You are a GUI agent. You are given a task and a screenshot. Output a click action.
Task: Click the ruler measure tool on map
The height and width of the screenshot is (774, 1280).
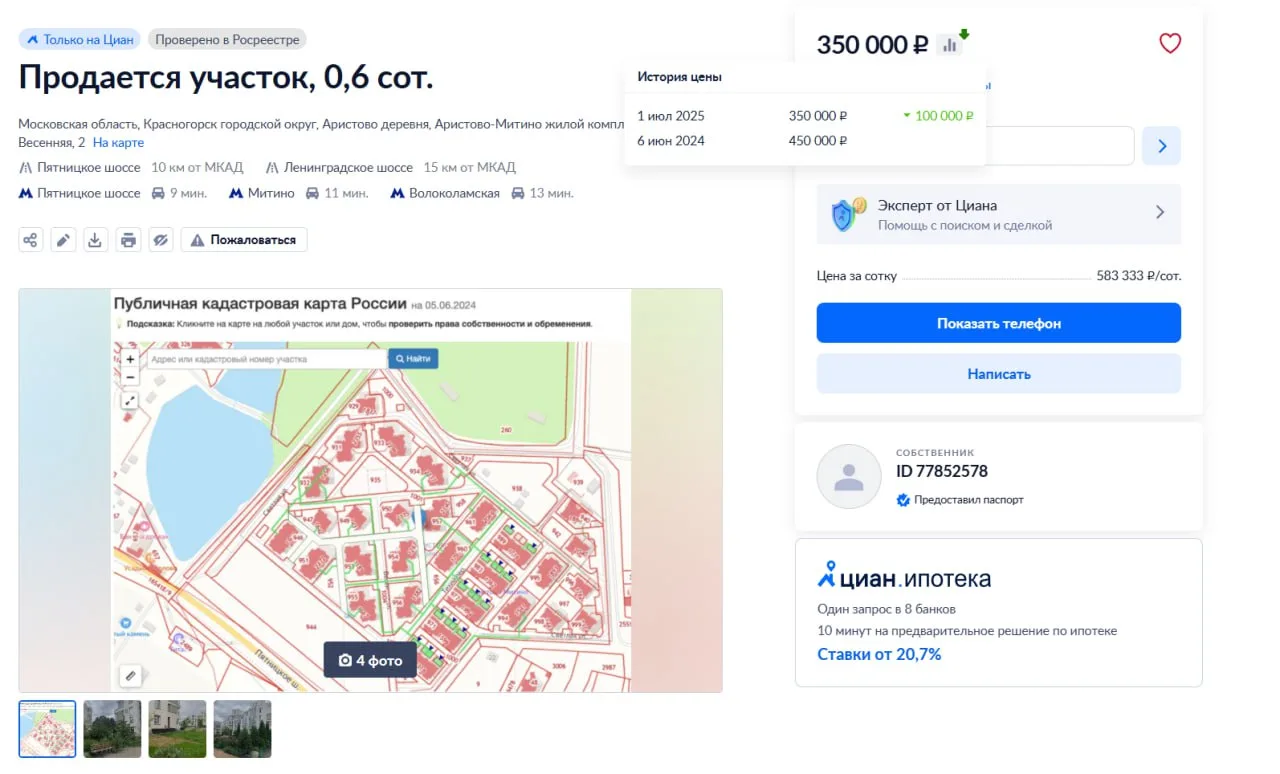[130, 676]
